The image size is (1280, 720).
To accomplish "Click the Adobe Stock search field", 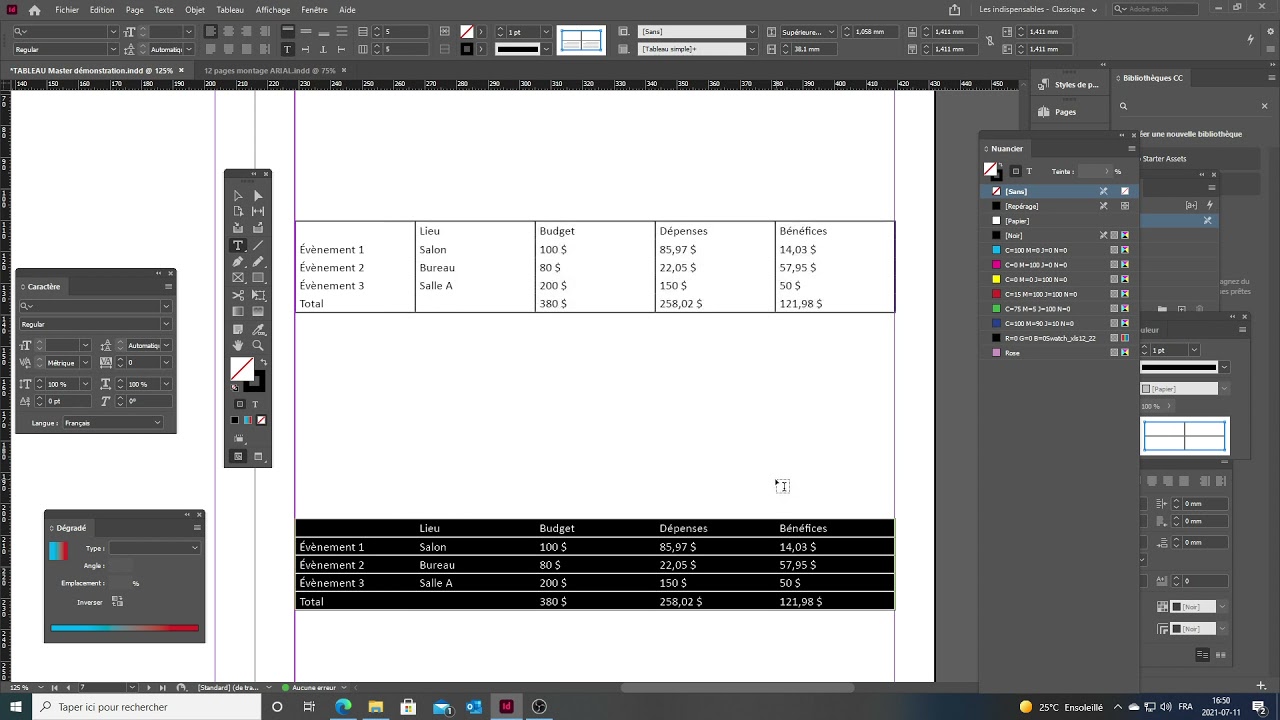I will point(1156,10).
